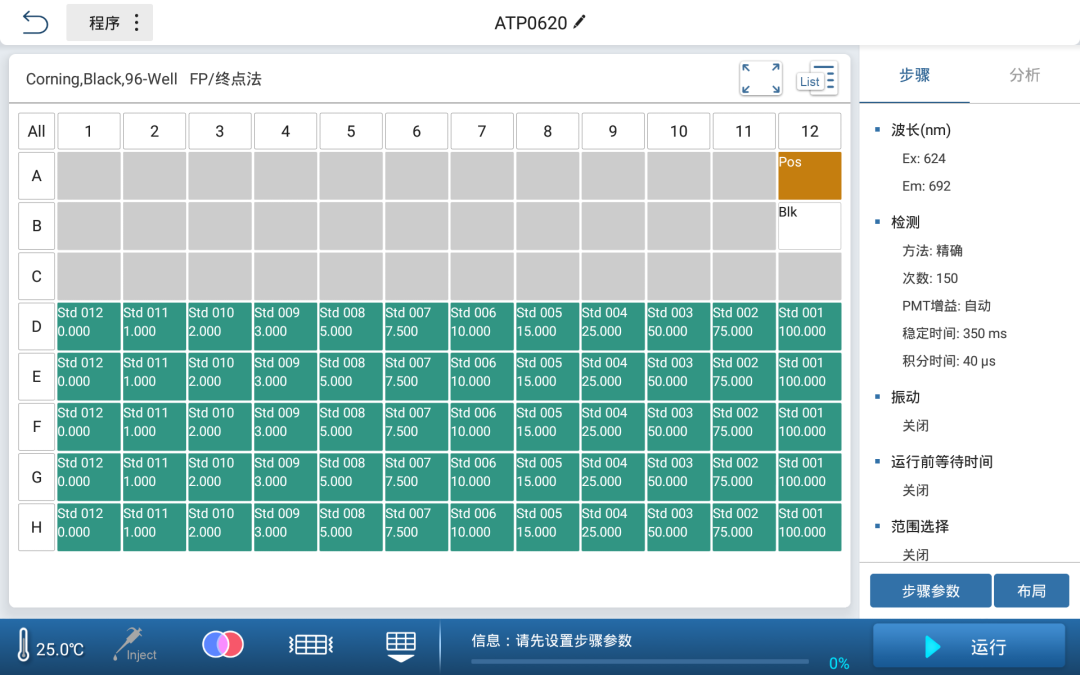
Task: Edit protocol name with pencil icon
Action: [x=579, y=22]
